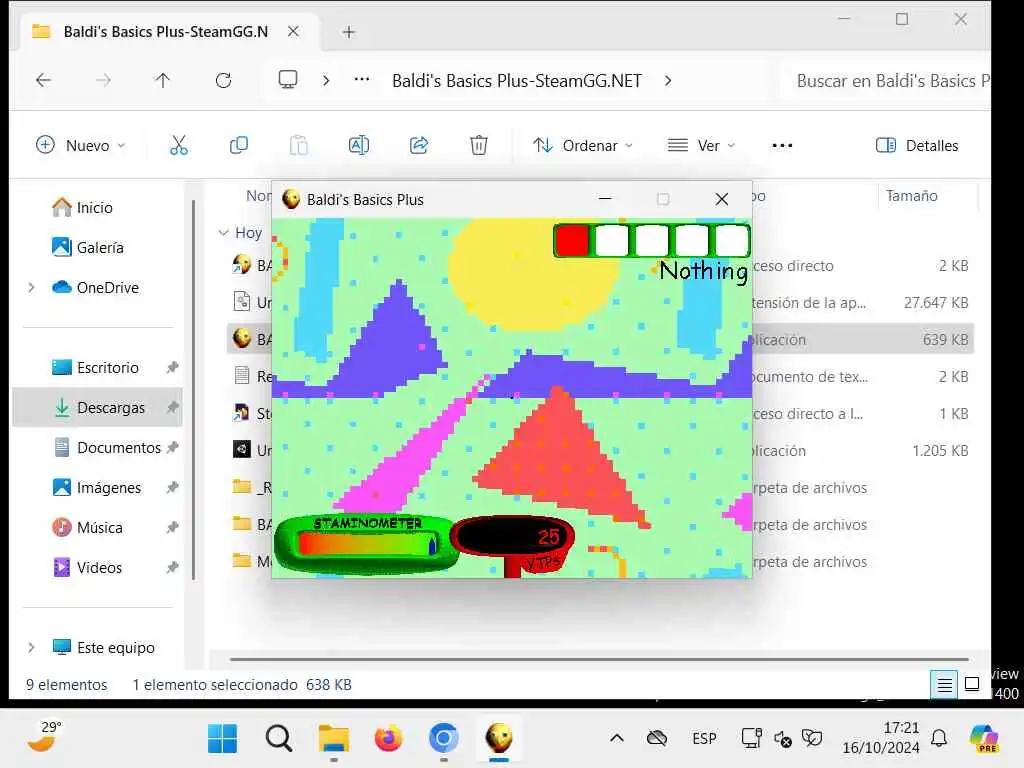
Task: Open Descargas quick access folder
Action: [x=99, y=408]
